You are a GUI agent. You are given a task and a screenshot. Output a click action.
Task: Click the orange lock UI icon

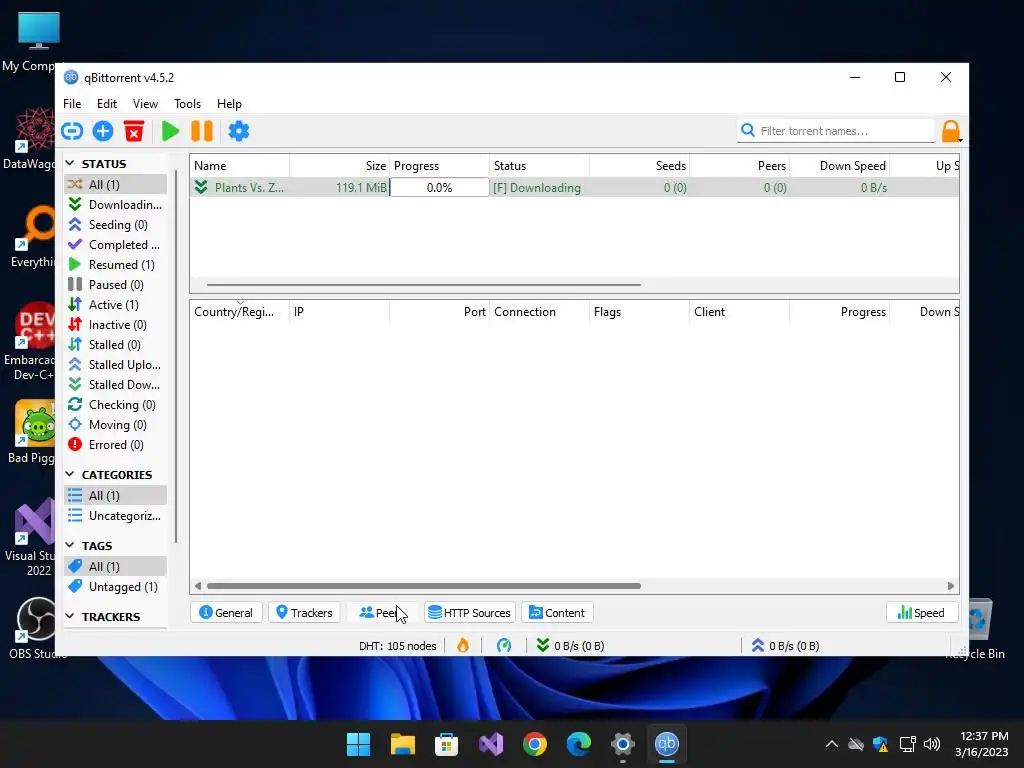tap(951, 131)
